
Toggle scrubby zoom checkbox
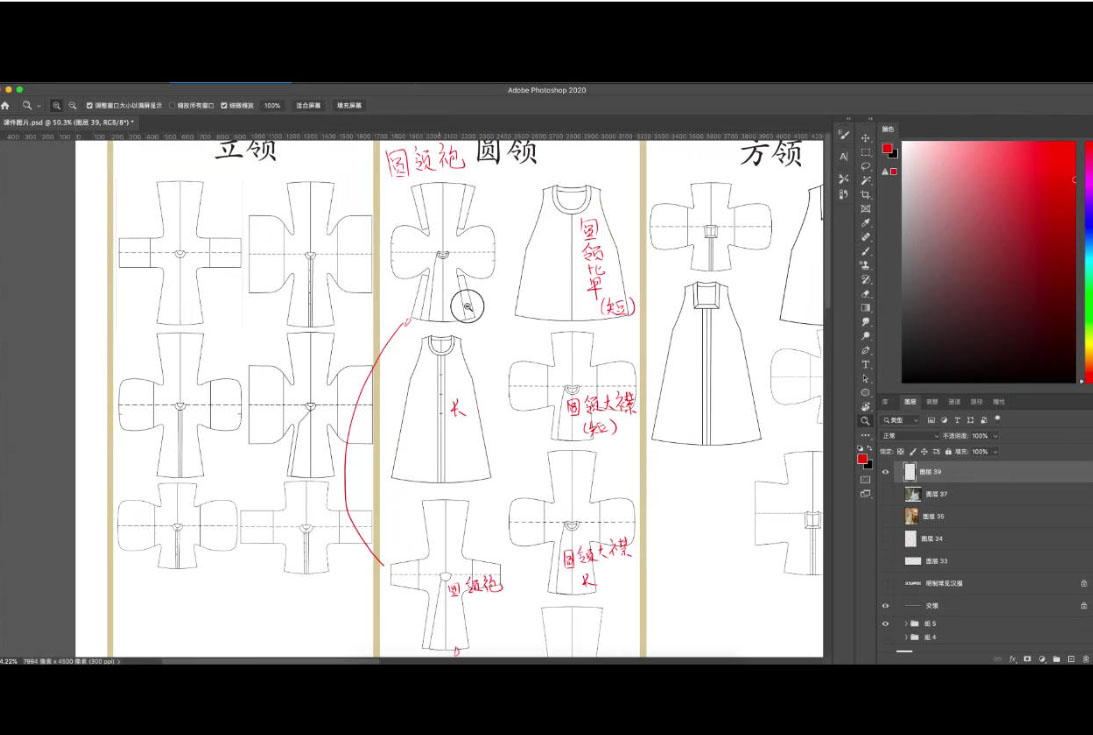click(224, 106)
